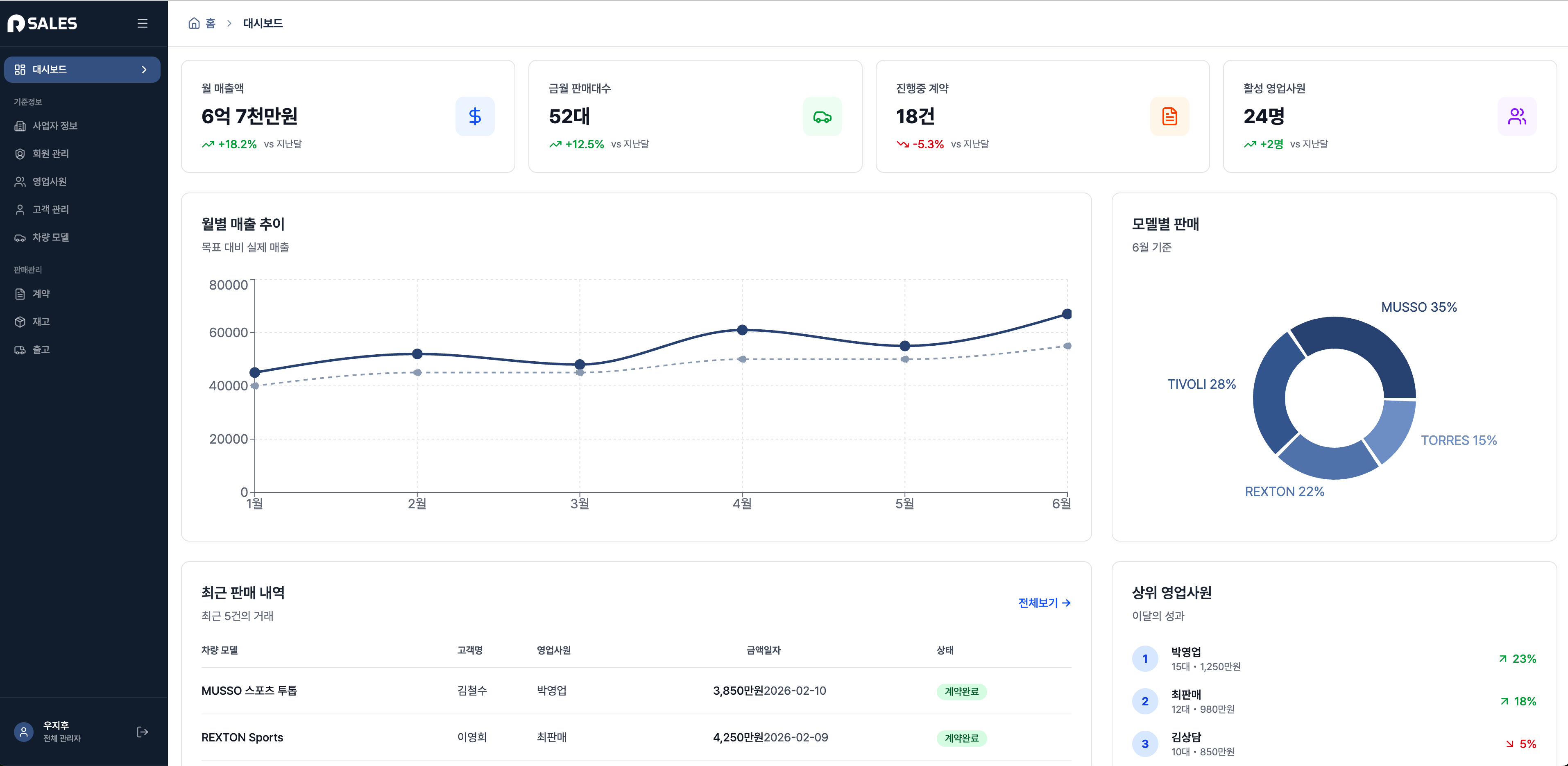Open 계약 in the sidebar
The height and width of the screenshot is (766, 1568).
[82, 293]
